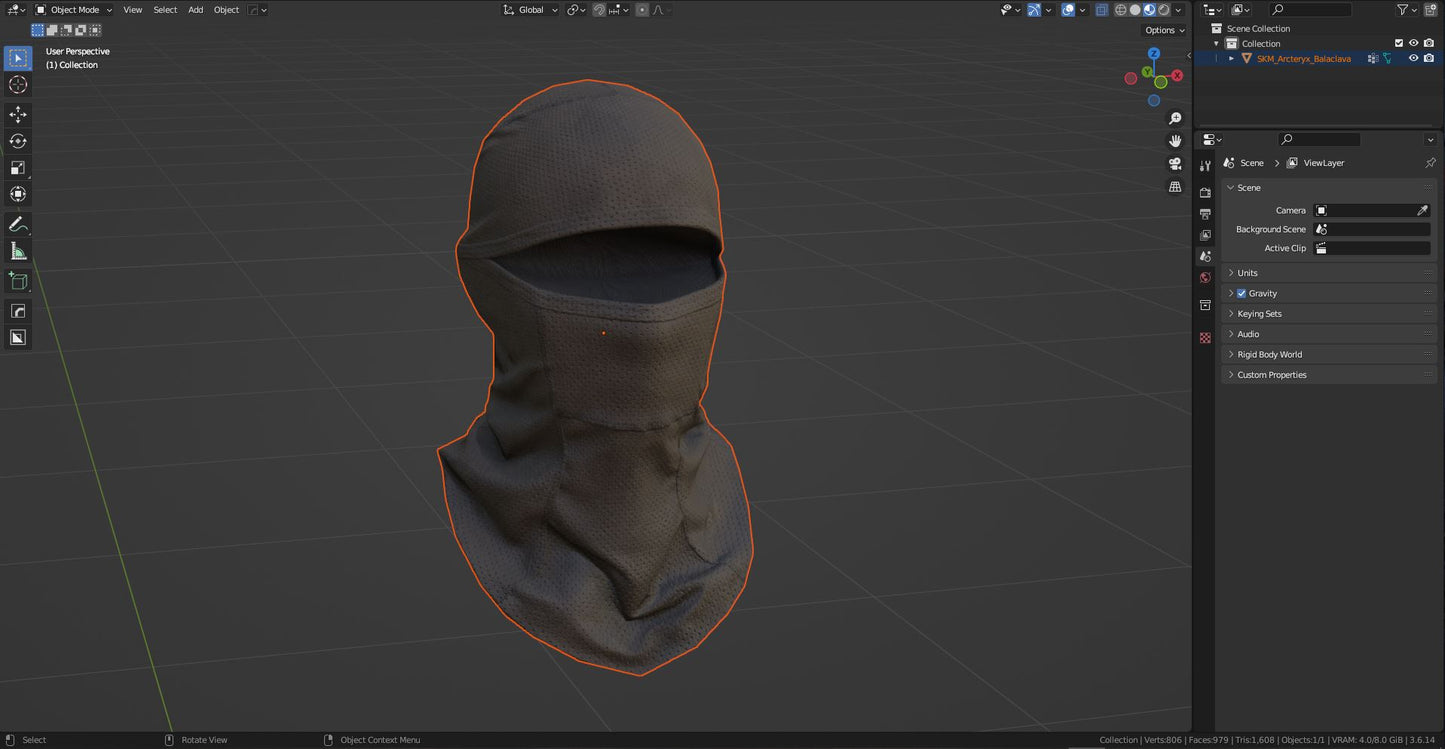Expand SKM_Arcteryx_Balaclava in the outliner
The width and height of the screenshot is (1445, 749).
pos(1231,58)
